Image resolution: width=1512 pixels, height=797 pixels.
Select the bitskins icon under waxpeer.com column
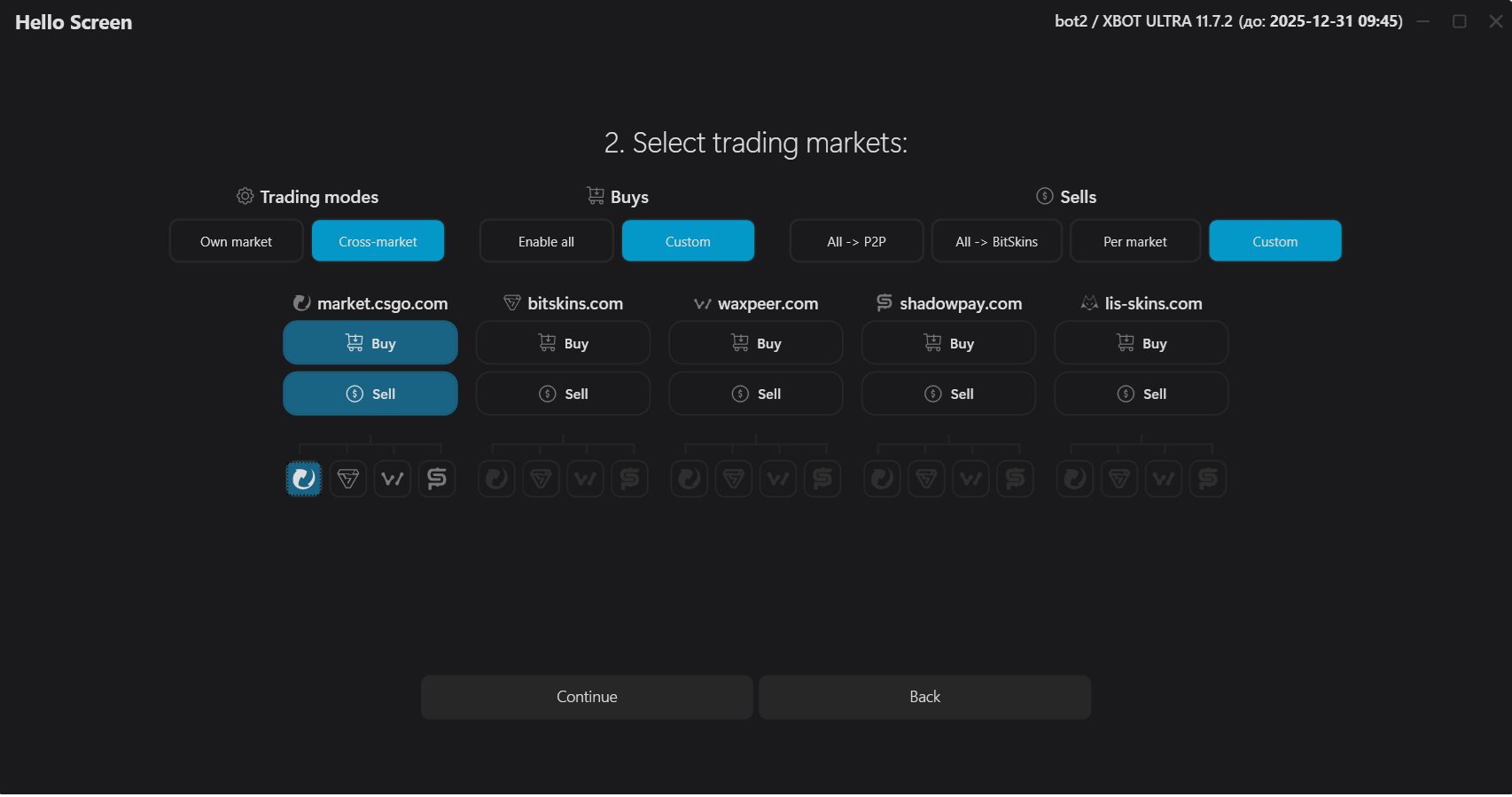click(734, 479)
